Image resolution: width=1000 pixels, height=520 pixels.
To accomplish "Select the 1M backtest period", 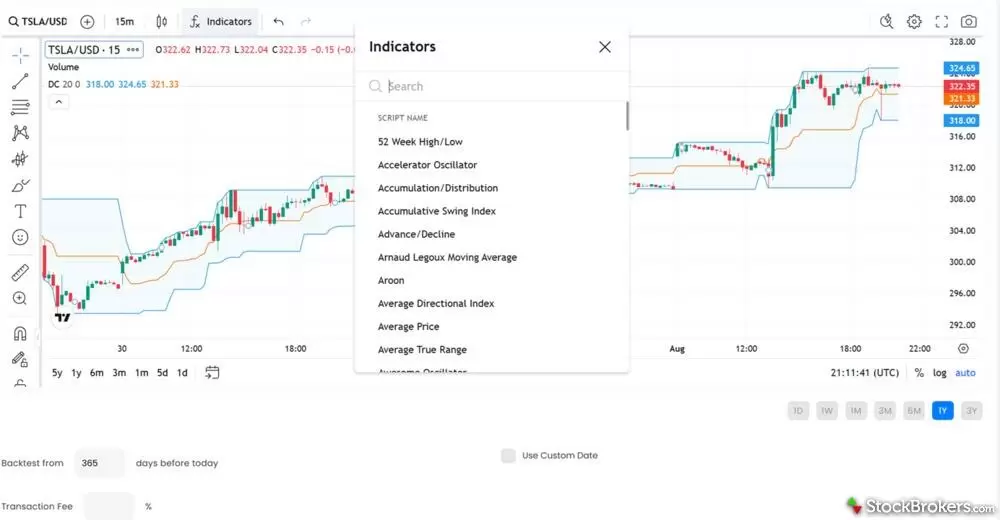I will tap(856, 411).
